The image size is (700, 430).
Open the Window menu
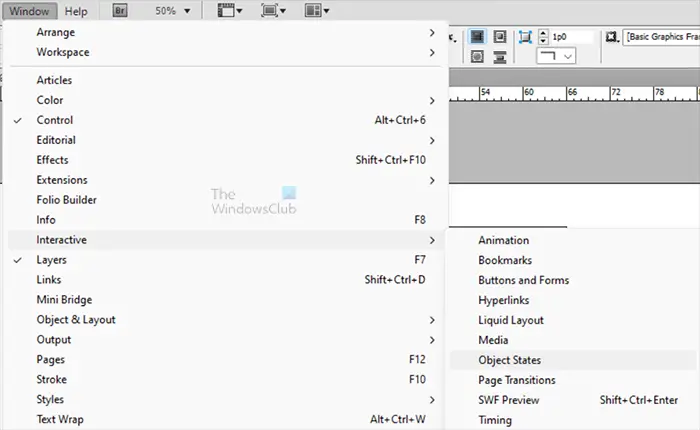coord(29,11)
